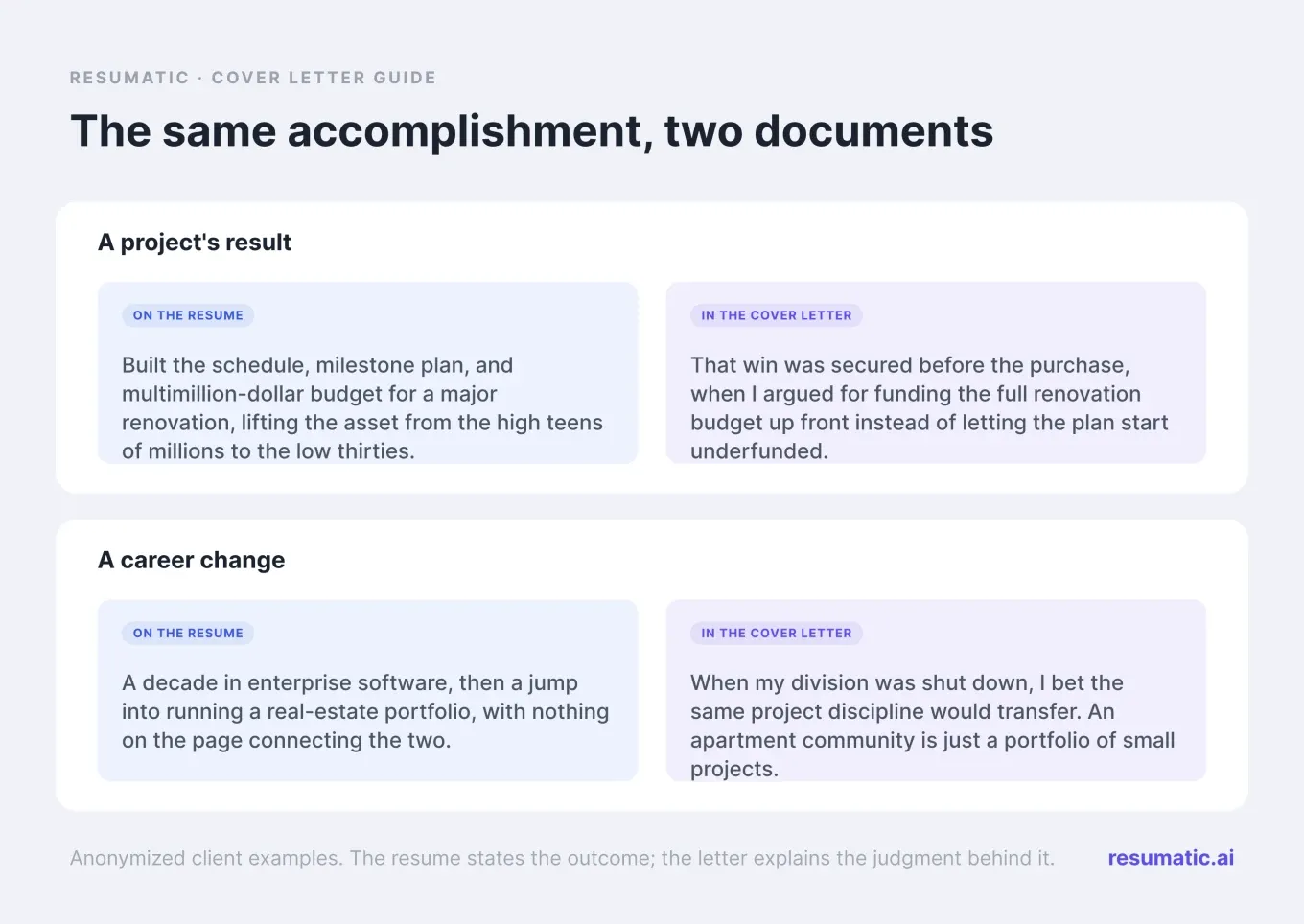The width and height of the screenshot is (1304, 924).
Task: Click the 'A career change' section heading
Action: pyautogui.click(x=192, y=560)
